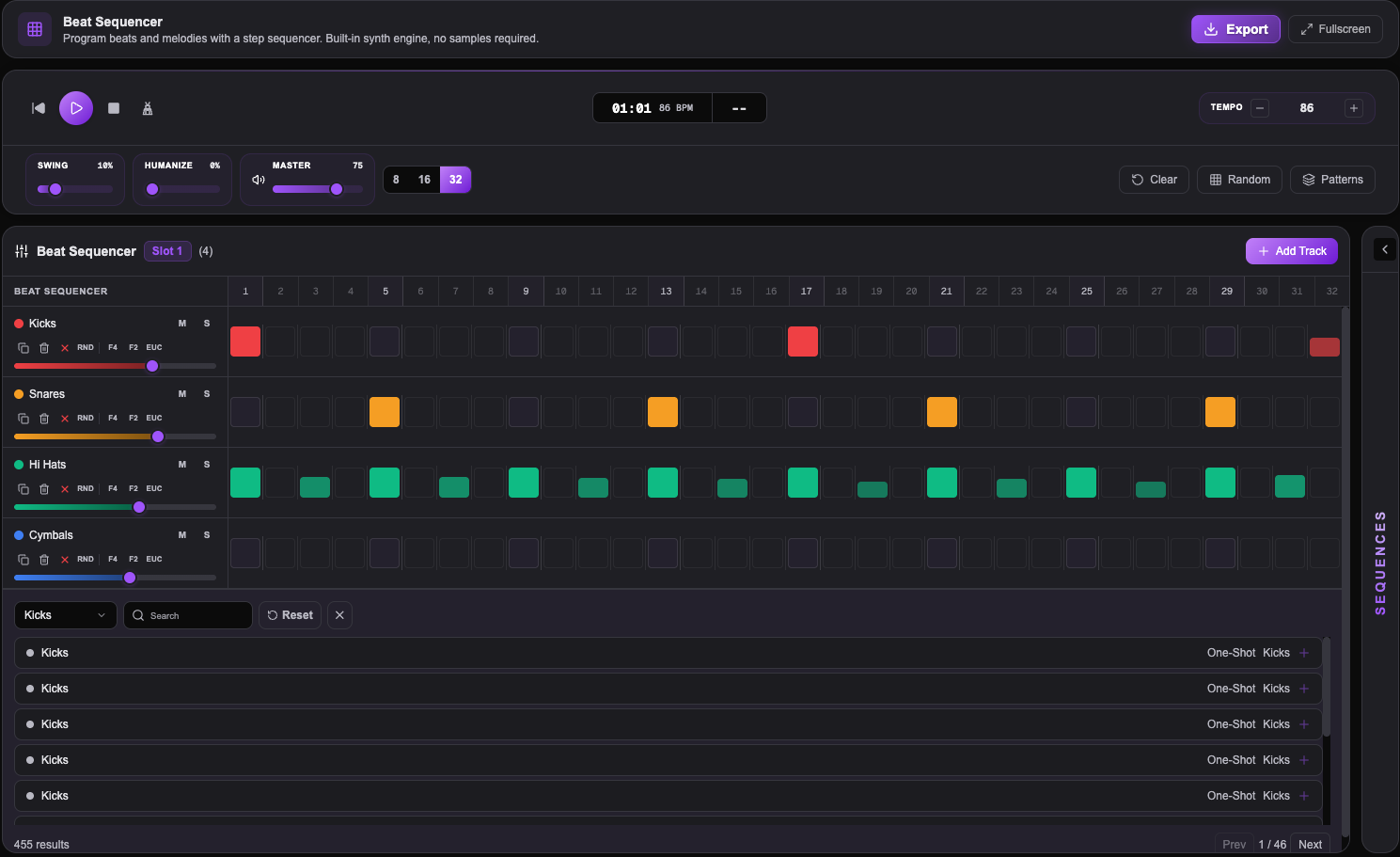Clear Cymbals steps with red X
This screenshot has height=857, width=1400.
(x=65, y=560)
